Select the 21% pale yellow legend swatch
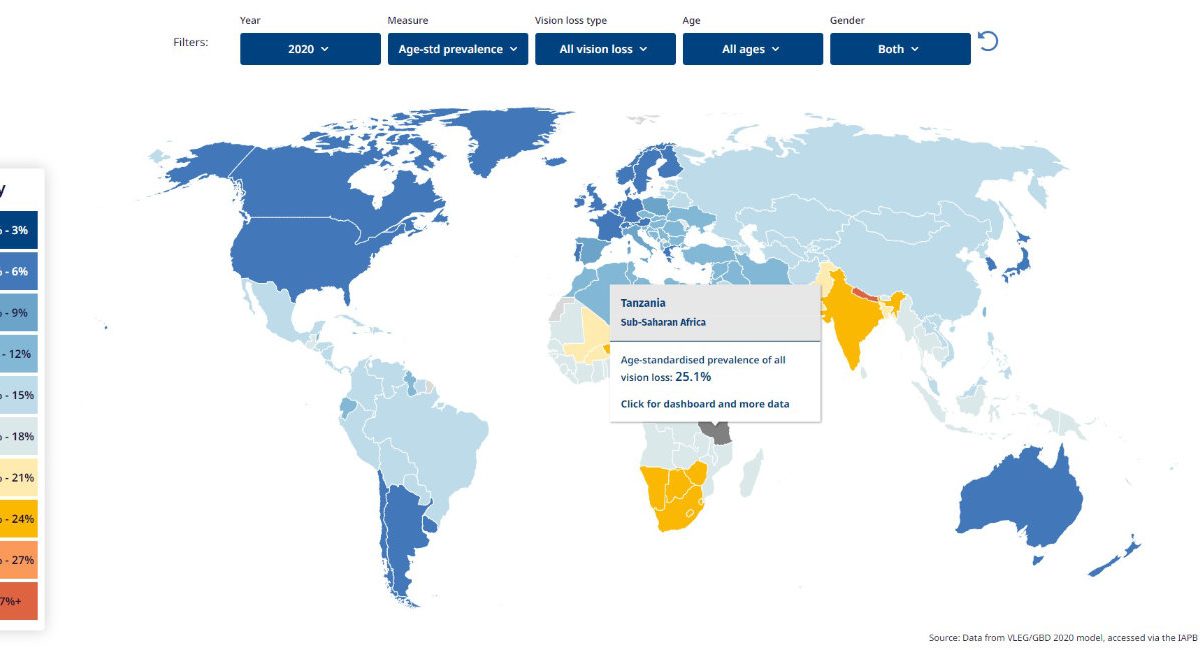The height and width of the screenshot is (650, 1200). (18, 477)
